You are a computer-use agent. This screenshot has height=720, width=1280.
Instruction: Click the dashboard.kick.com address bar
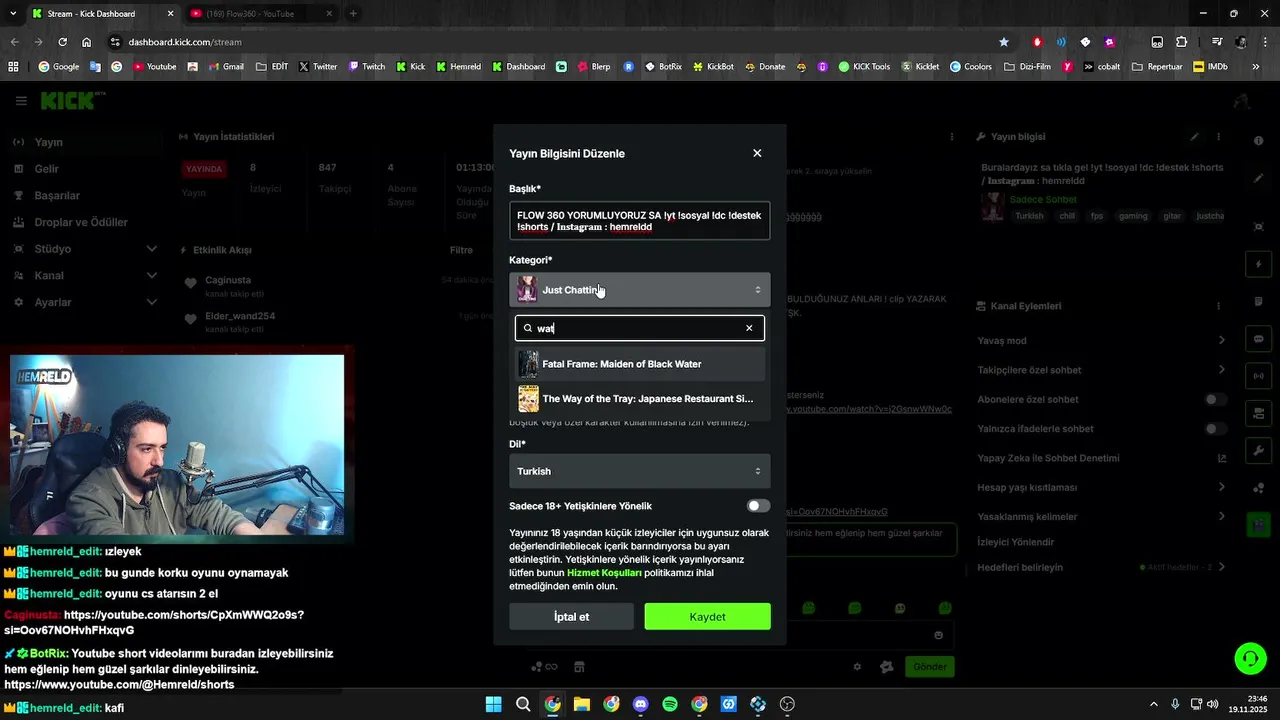tap(550, 42)
